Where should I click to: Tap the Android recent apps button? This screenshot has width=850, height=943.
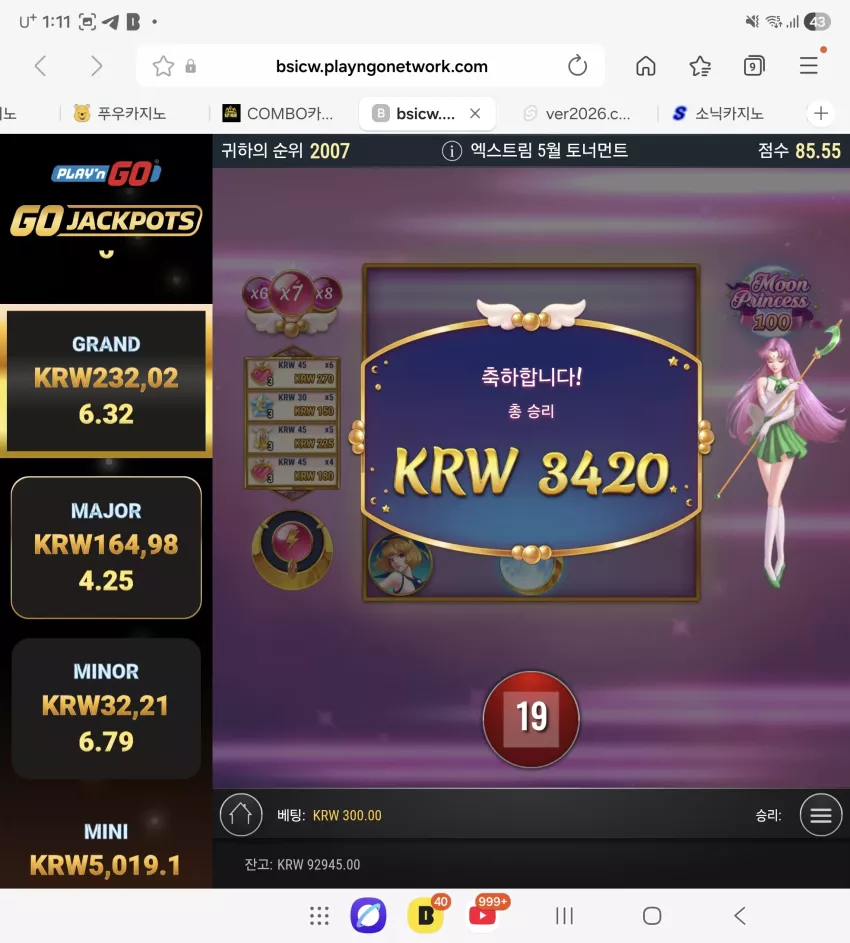coord(564,916)
